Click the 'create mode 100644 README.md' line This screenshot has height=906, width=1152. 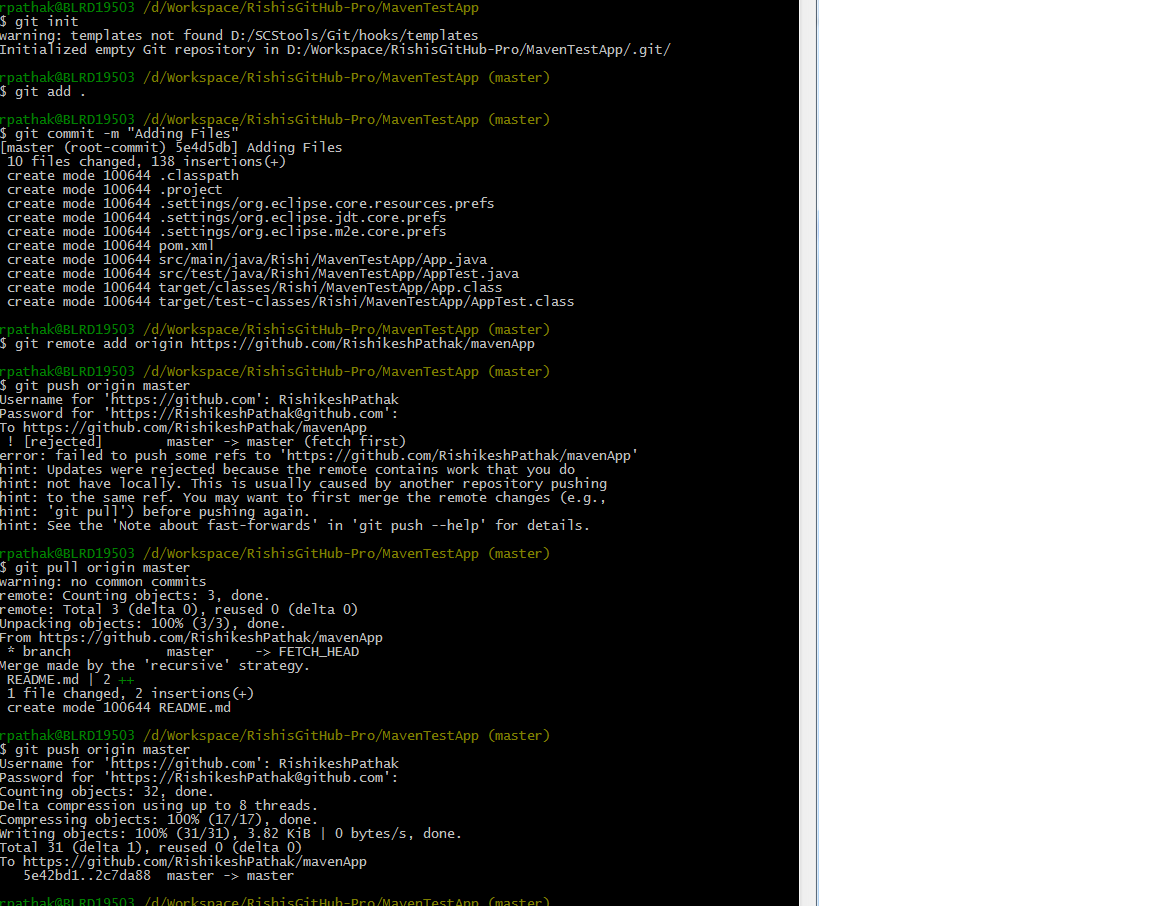tap(119, 707)
